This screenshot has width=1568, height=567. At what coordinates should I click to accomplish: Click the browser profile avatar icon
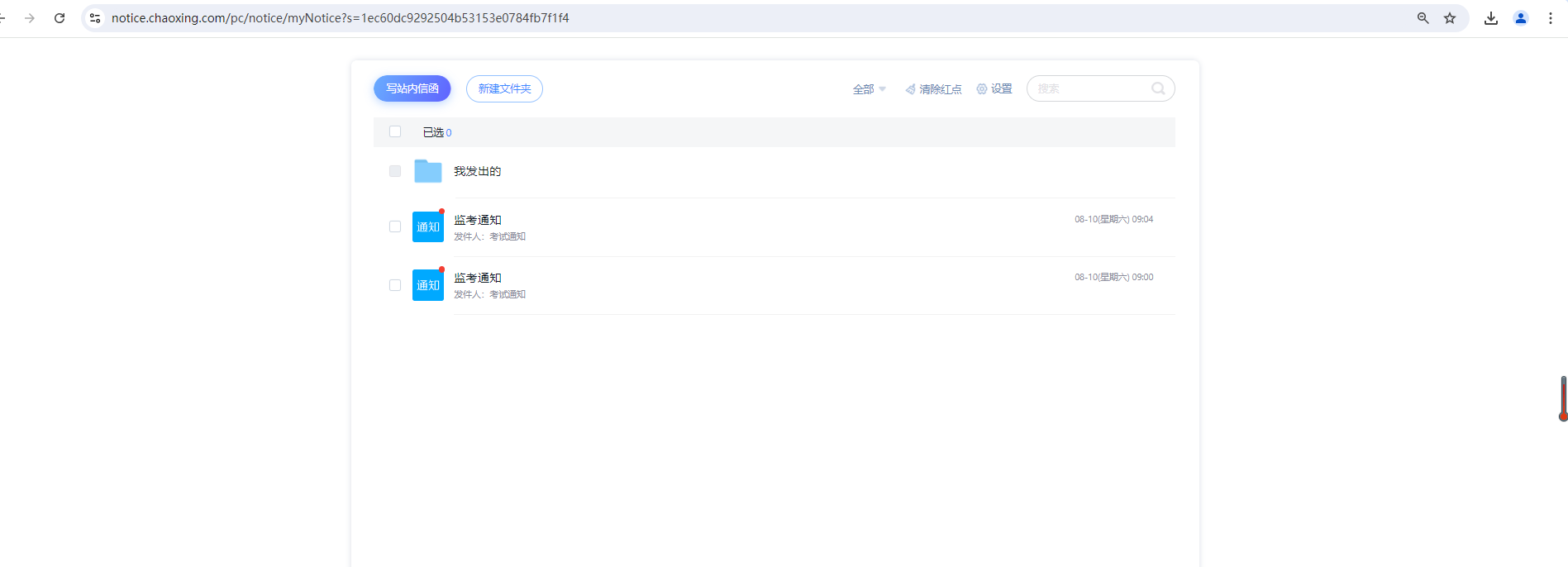coord(1521,18)
